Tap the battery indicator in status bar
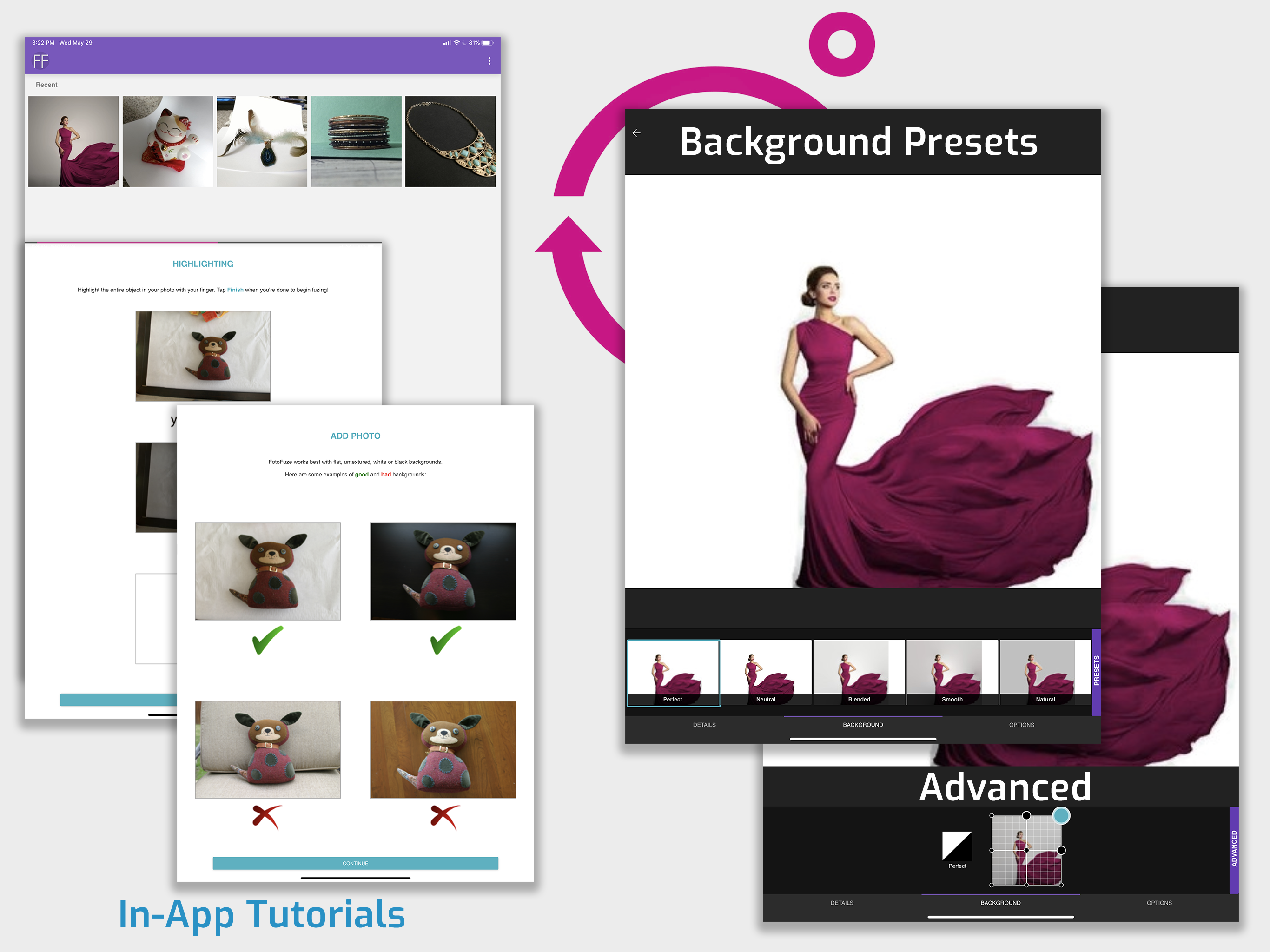 tap(487, 43)
